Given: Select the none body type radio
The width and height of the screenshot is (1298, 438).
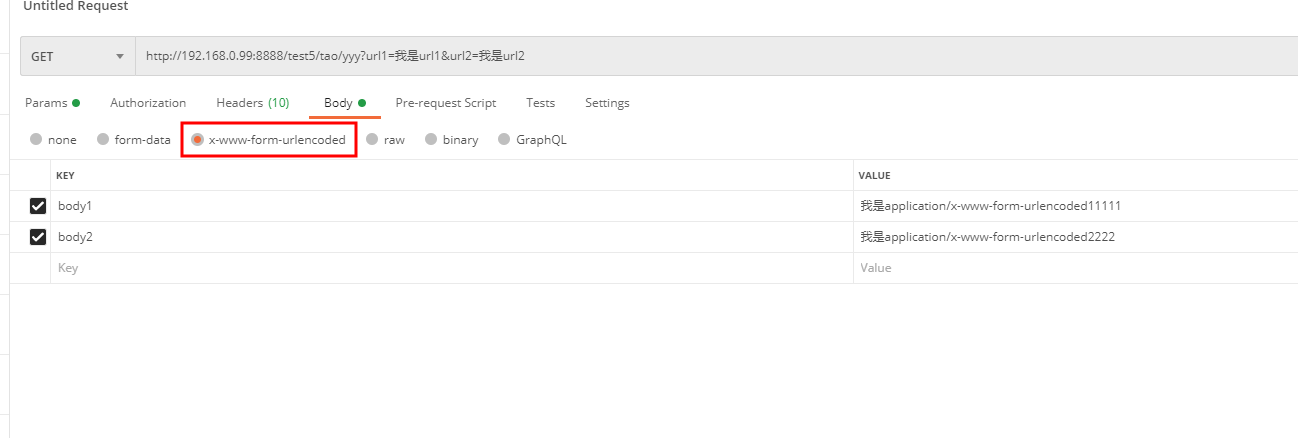Looking at the screenshot, I should 36,140.
